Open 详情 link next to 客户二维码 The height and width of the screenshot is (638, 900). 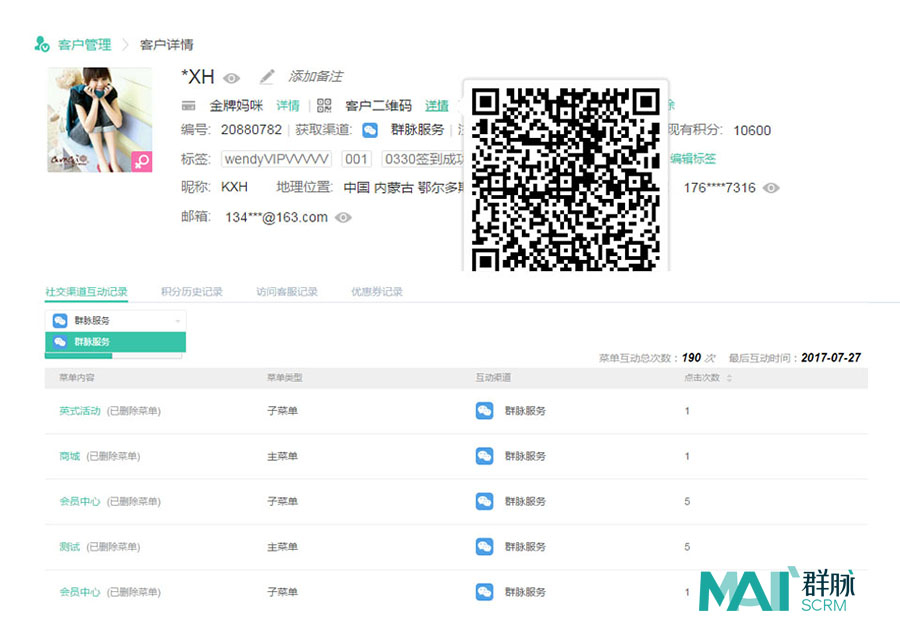pyautogui.click(x=436, y=106)
